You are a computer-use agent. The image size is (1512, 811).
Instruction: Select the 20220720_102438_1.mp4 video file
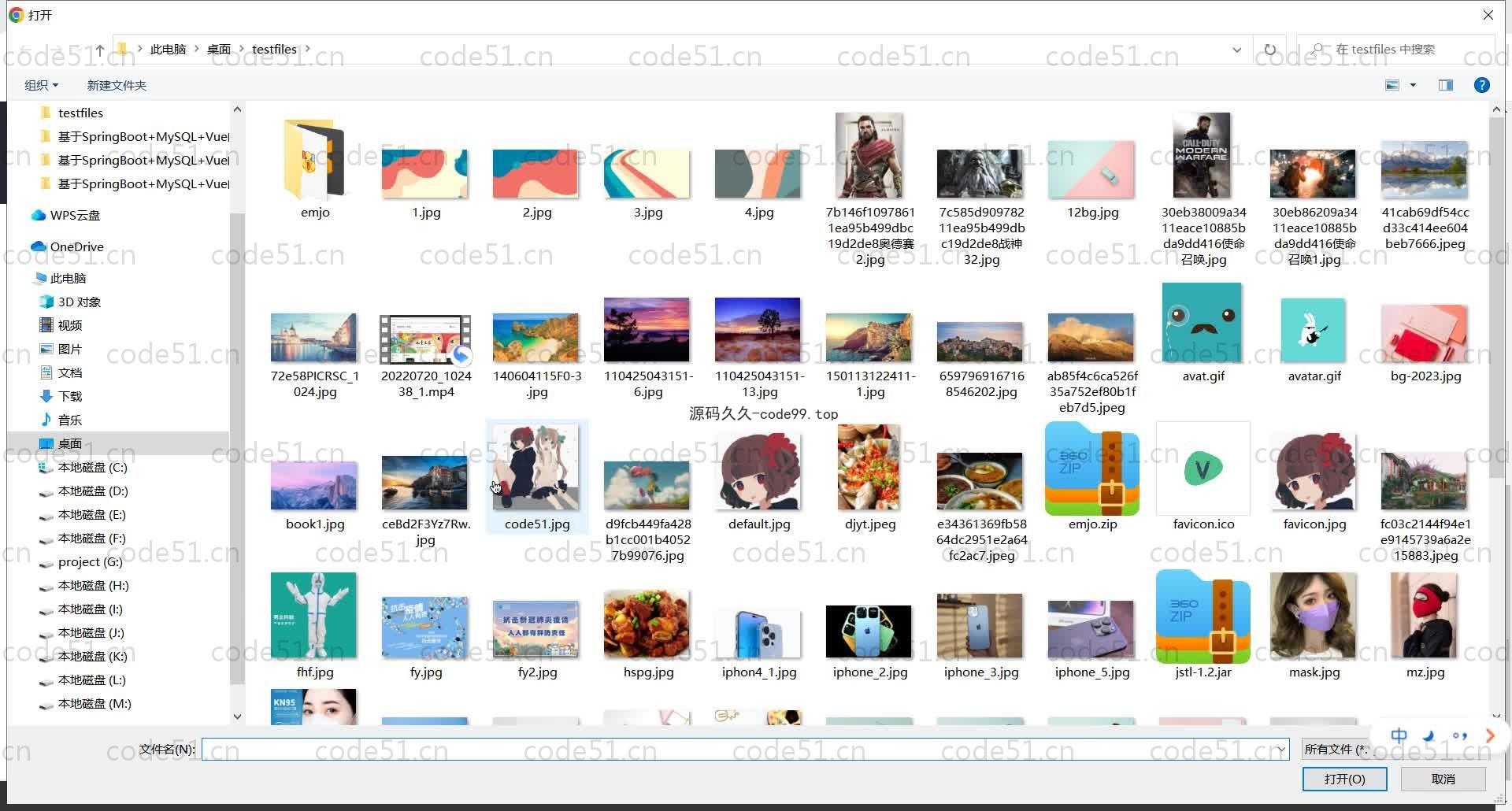pyautogui.click(x=425, y=339)
